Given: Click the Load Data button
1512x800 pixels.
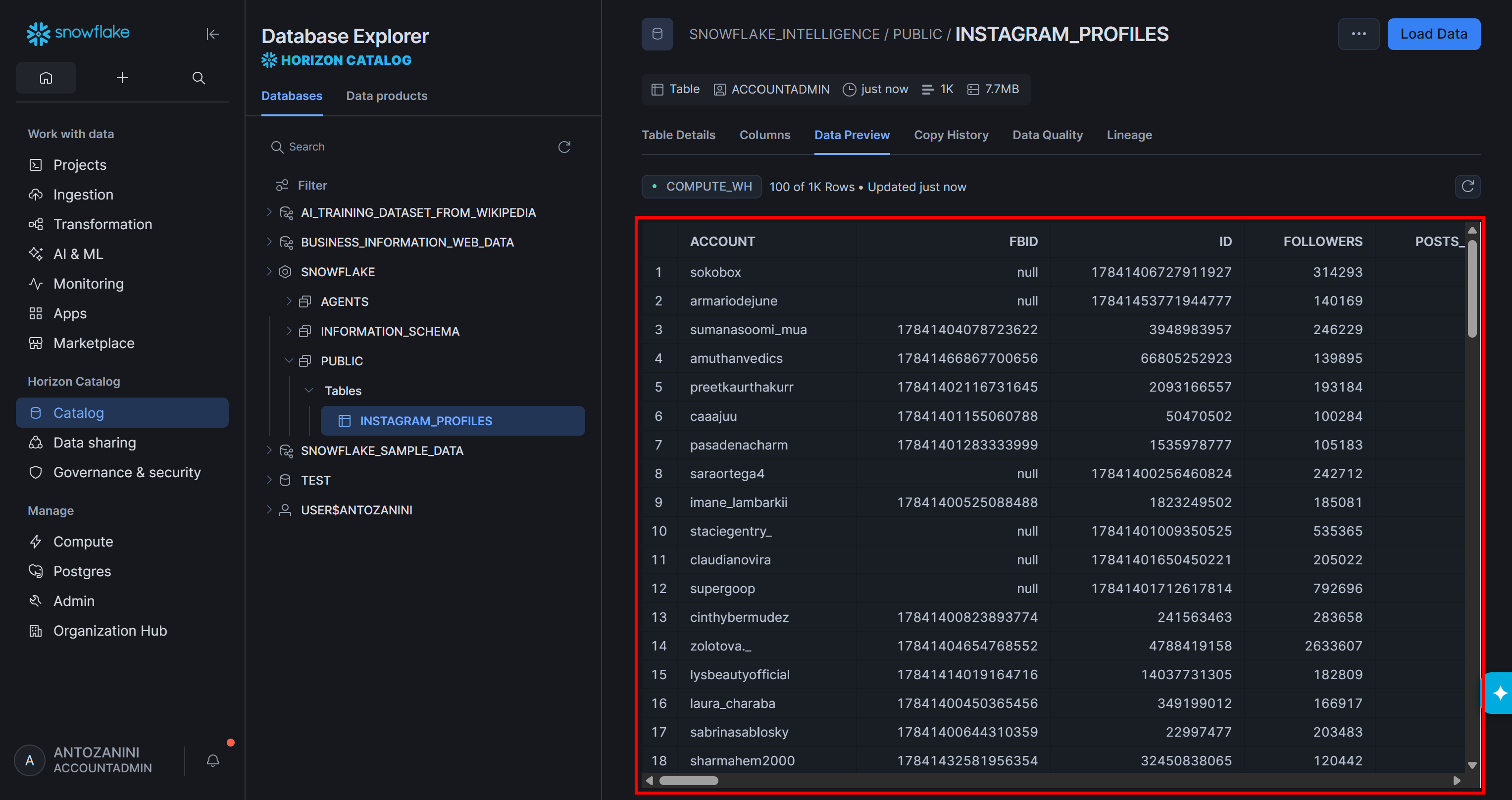Looking at the screenshot, I should (x=1433, y=34).
